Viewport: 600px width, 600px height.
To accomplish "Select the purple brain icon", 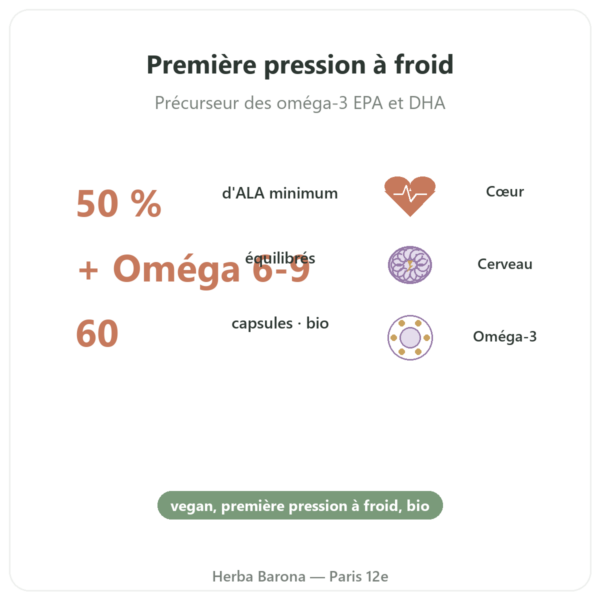I will click(x=410, y=265).
